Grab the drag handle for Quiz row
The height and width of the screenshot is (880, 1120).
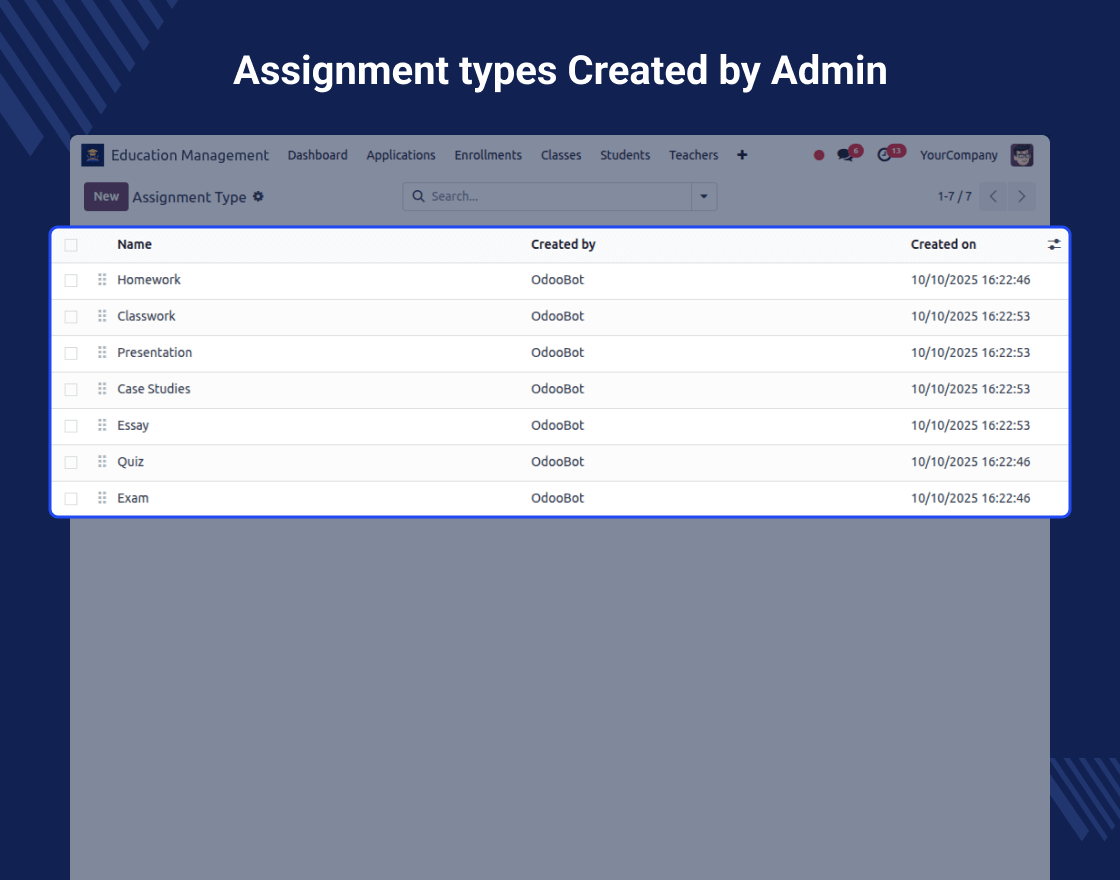(x=102, y=462)
